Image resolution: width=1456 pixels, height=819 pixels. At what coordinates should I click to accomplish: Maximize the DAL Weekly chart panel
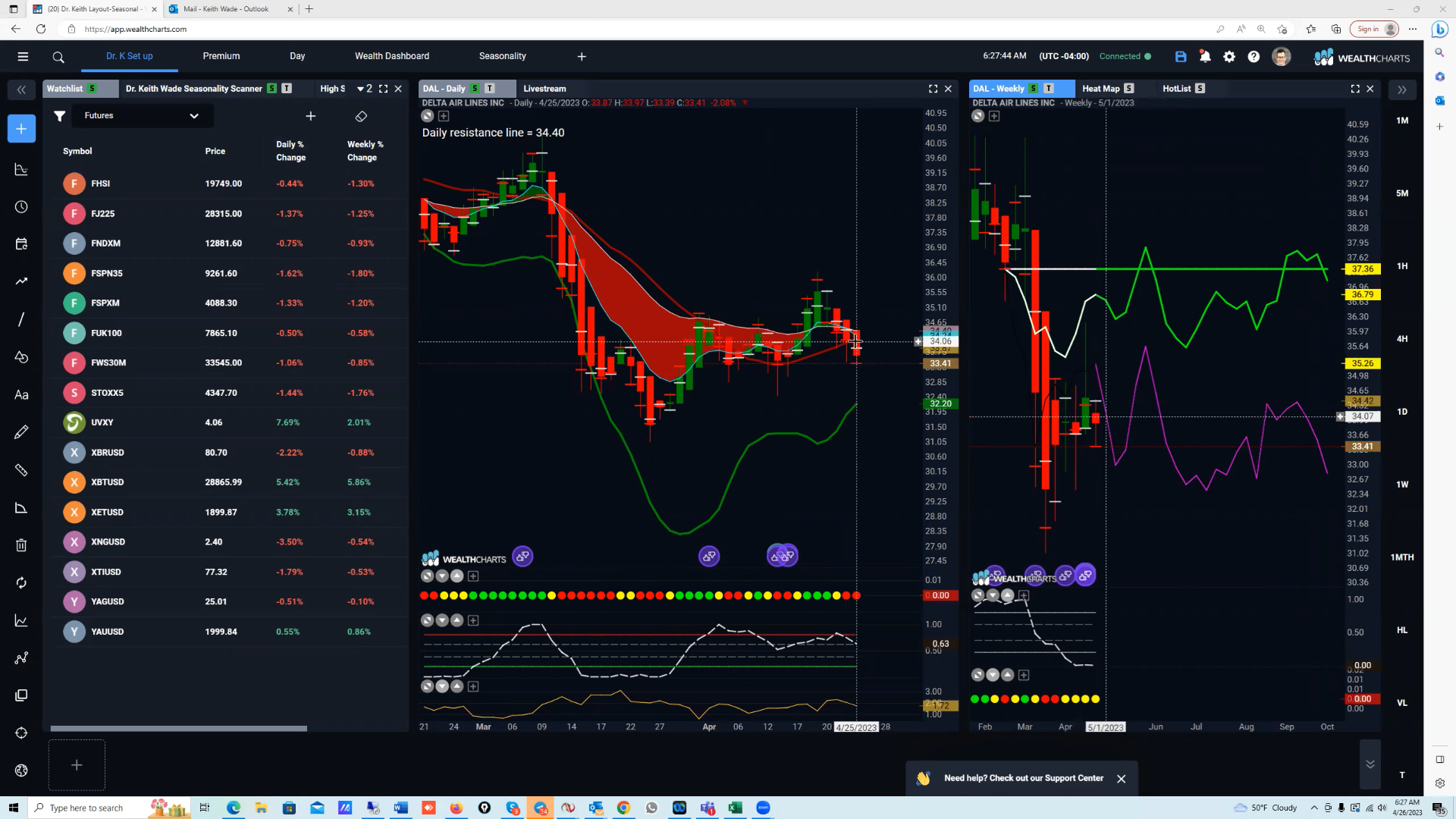pos(1355,89)
